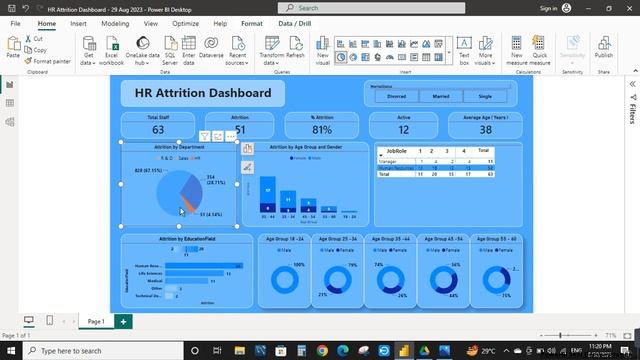Switch to the Modeling ribbon tab
The width and height of the screenshot is (640, 360).
coord(115,24)
